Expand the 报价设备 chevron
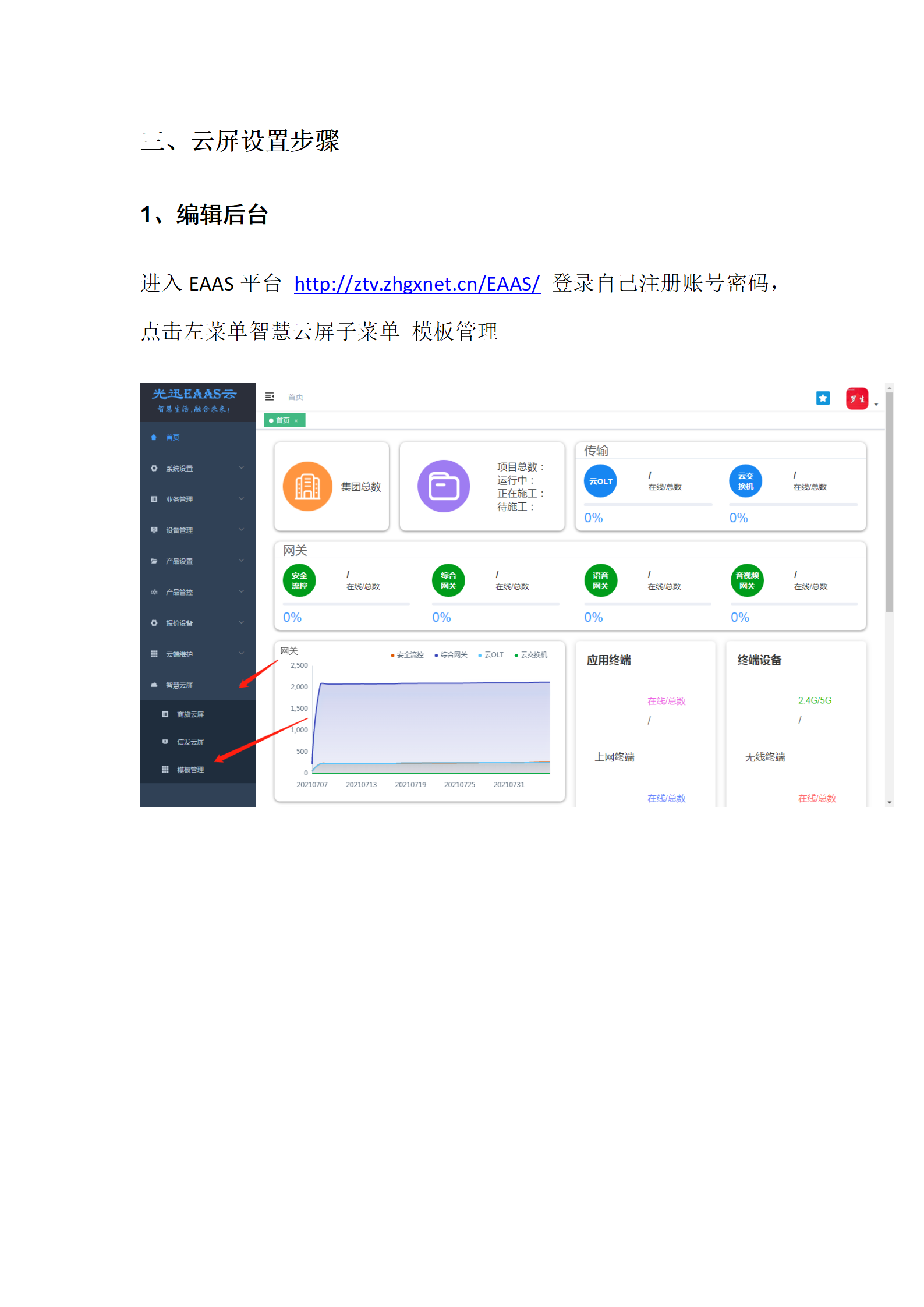Viewport: 924px width, 1307px height. [x=241, y=622]
